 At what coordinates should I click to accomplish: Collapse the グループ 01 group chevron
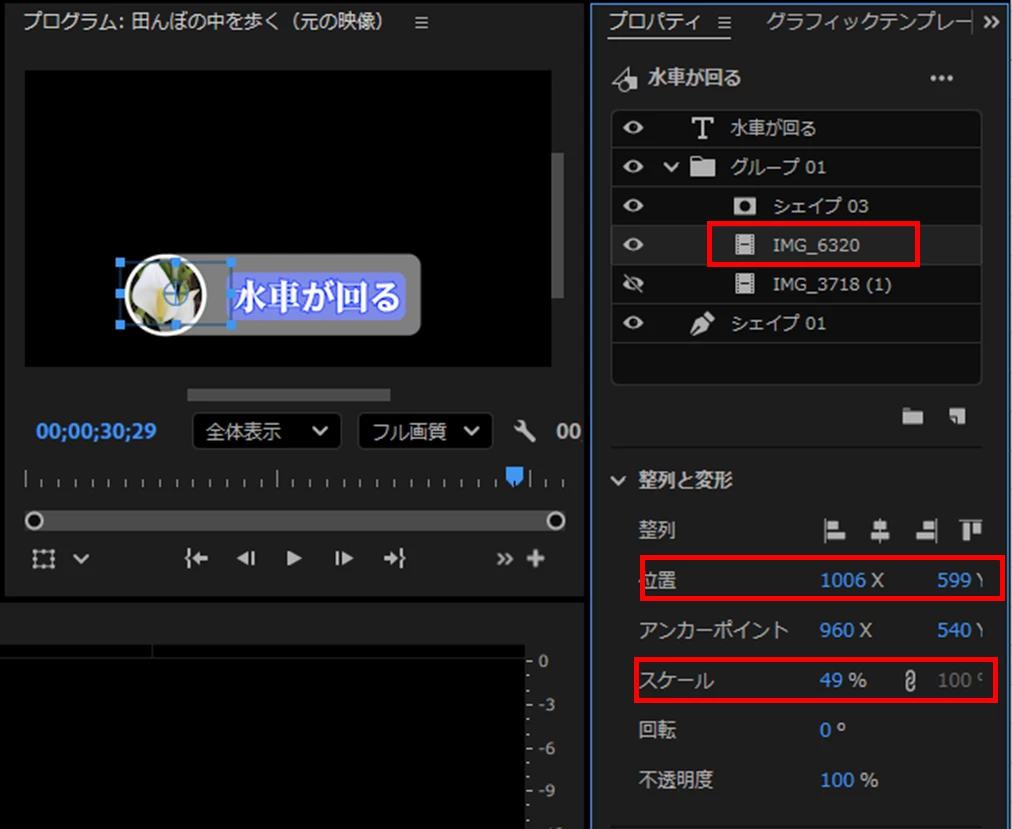pos(671,167)
